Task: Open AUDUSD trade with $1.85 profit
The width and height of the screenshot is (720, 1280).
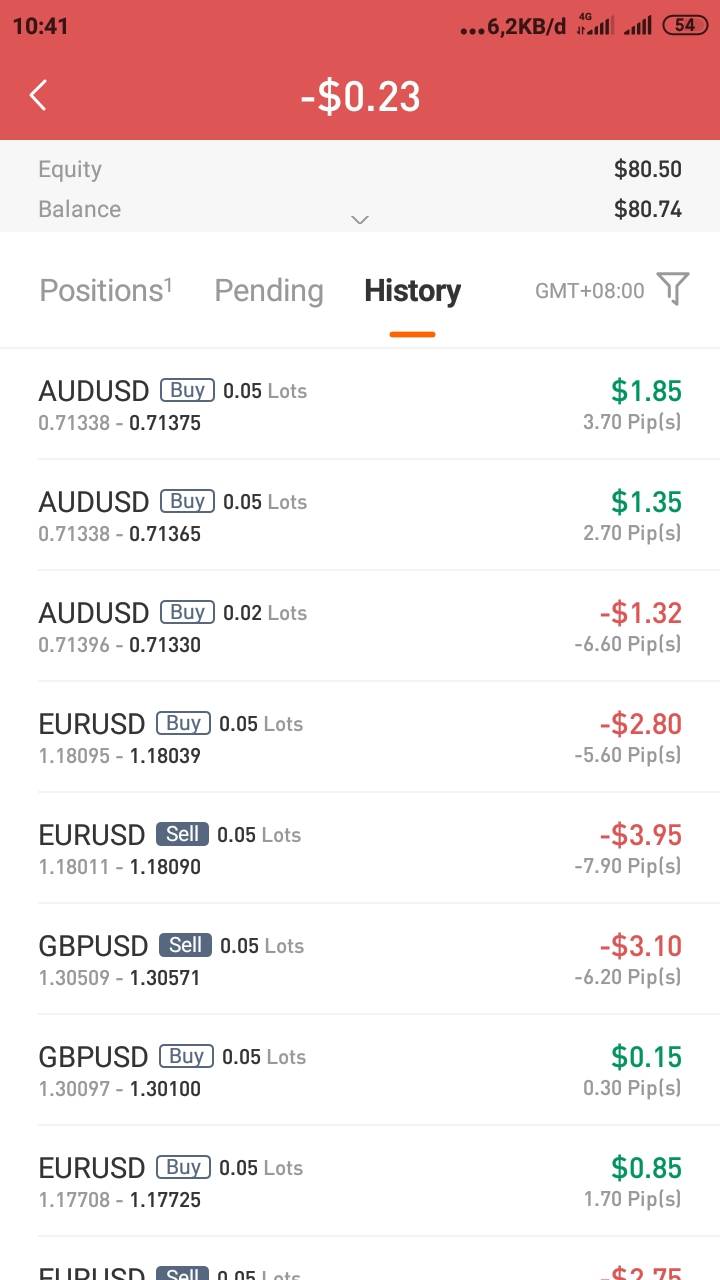Action: 360,405
